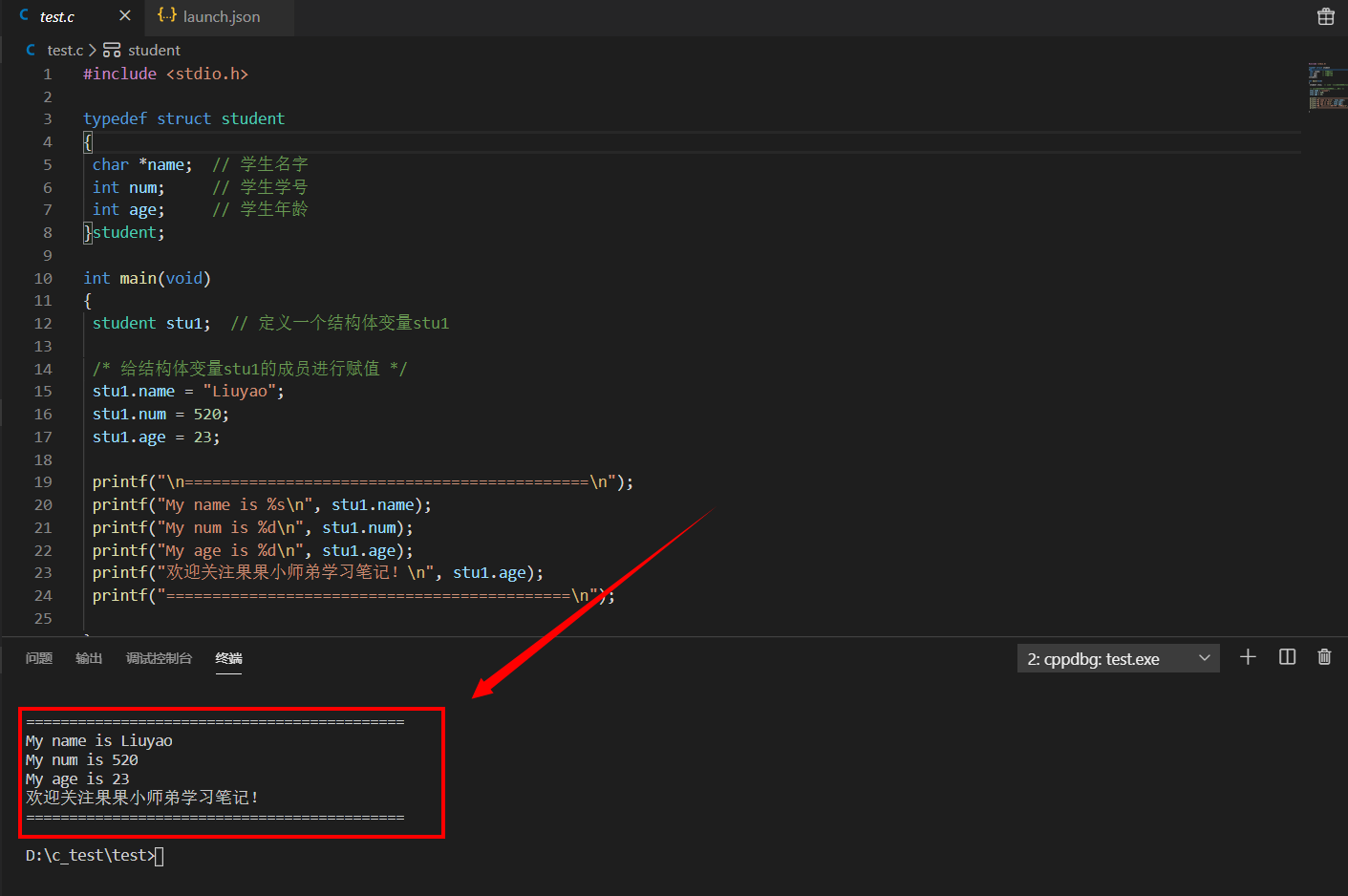Open the 输出 (Output) panel tab
The image size is (1348, 896).
point(89,658)
